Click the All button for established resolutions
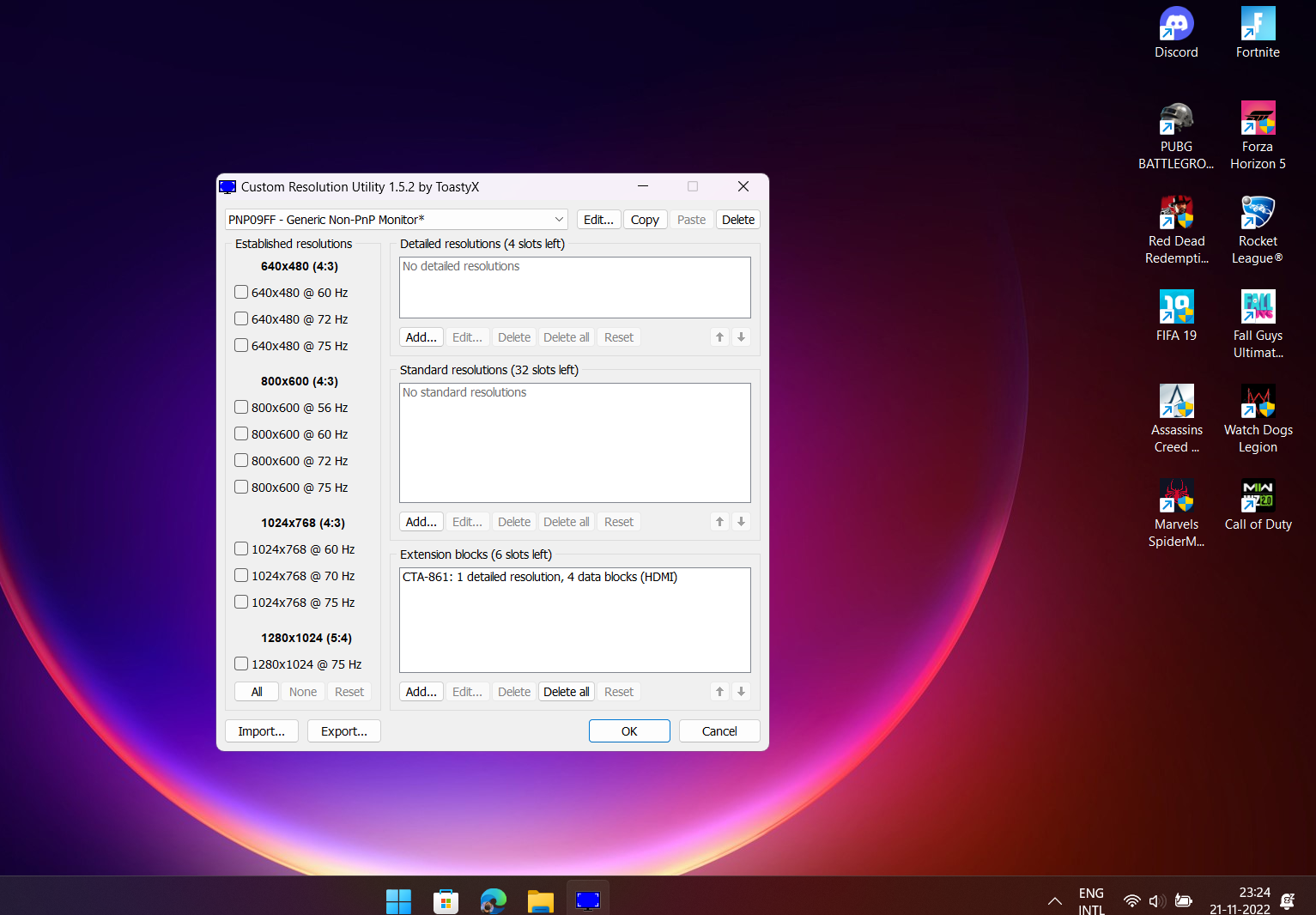Viewport: 1316px width, 915px height. point(257,692)
